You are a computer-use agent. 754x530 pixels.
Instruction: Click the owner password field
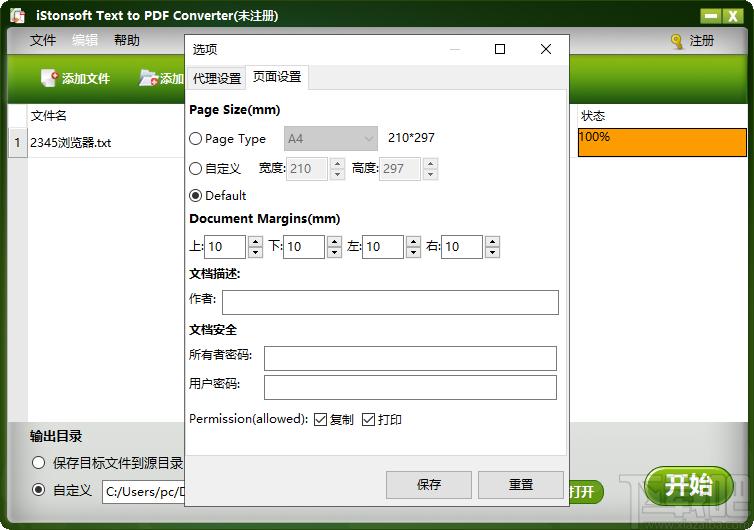click(410, 358)
